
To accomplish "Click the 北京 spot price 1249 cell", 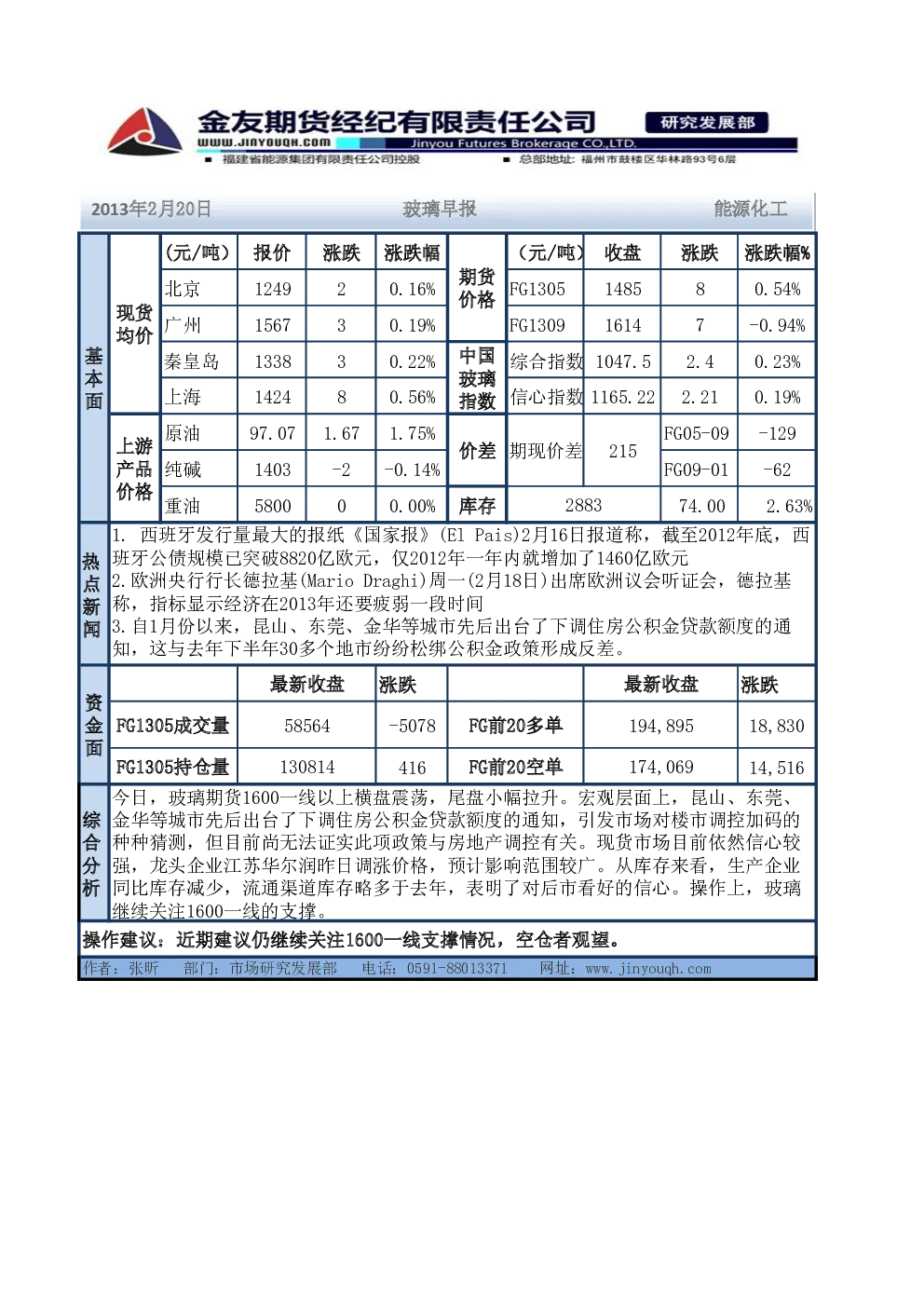I will (272, 289).
